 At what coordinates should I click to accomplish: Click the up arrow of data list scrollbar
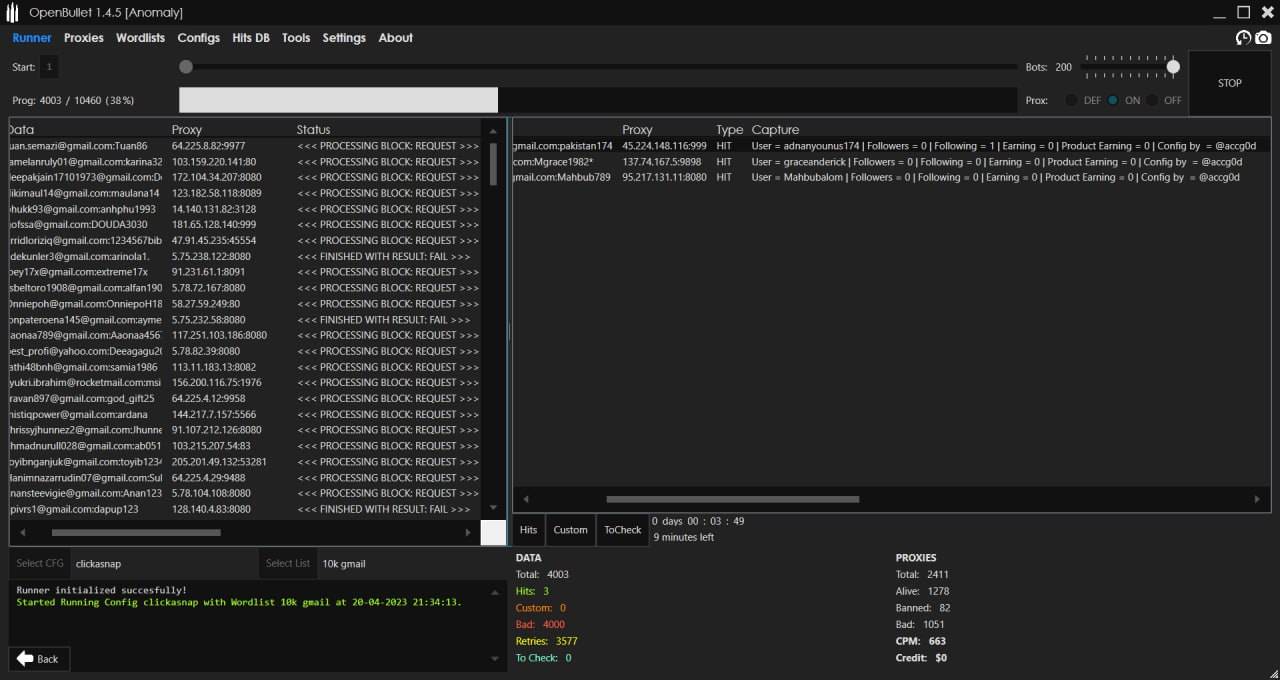click(492, 131)
